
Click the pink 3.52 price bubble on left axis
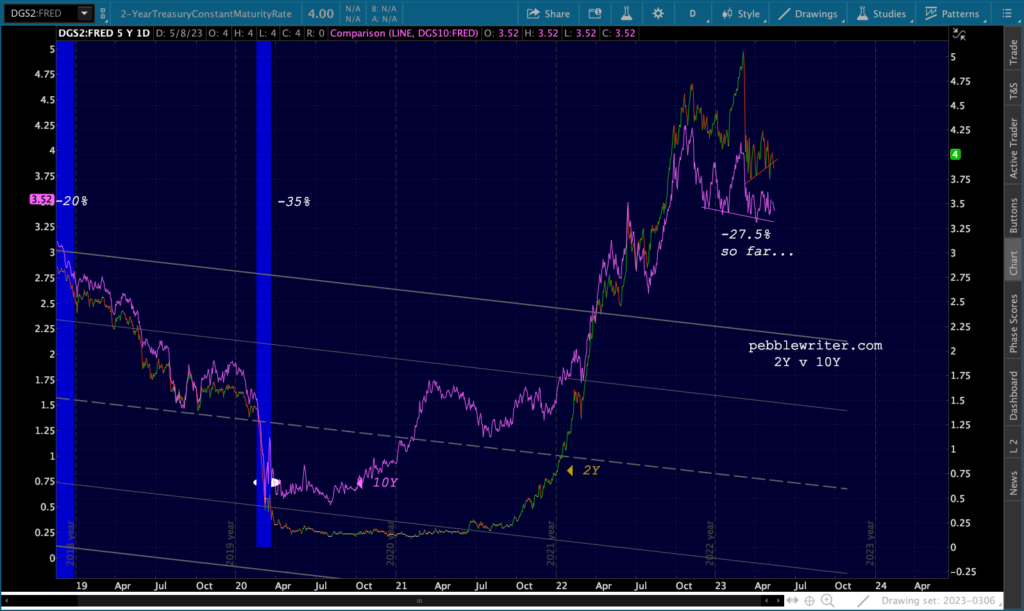[41, 200]
